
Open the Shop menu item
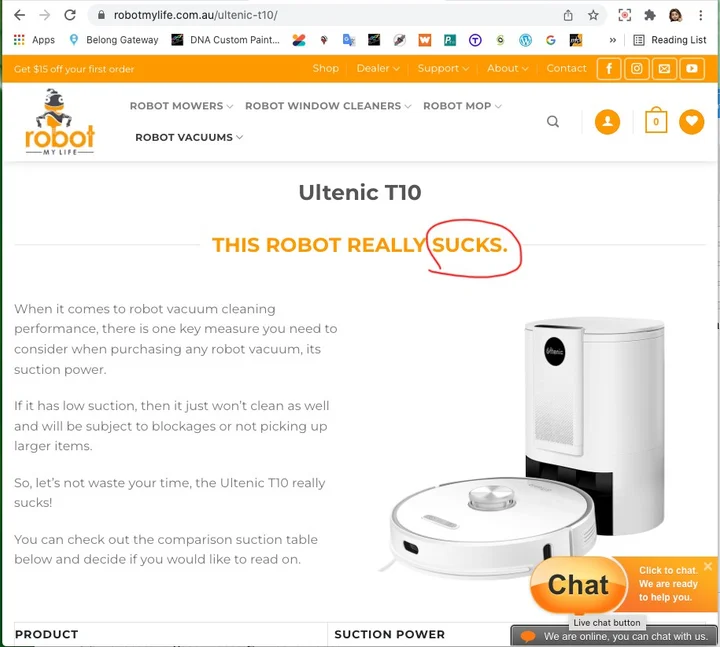326,68
